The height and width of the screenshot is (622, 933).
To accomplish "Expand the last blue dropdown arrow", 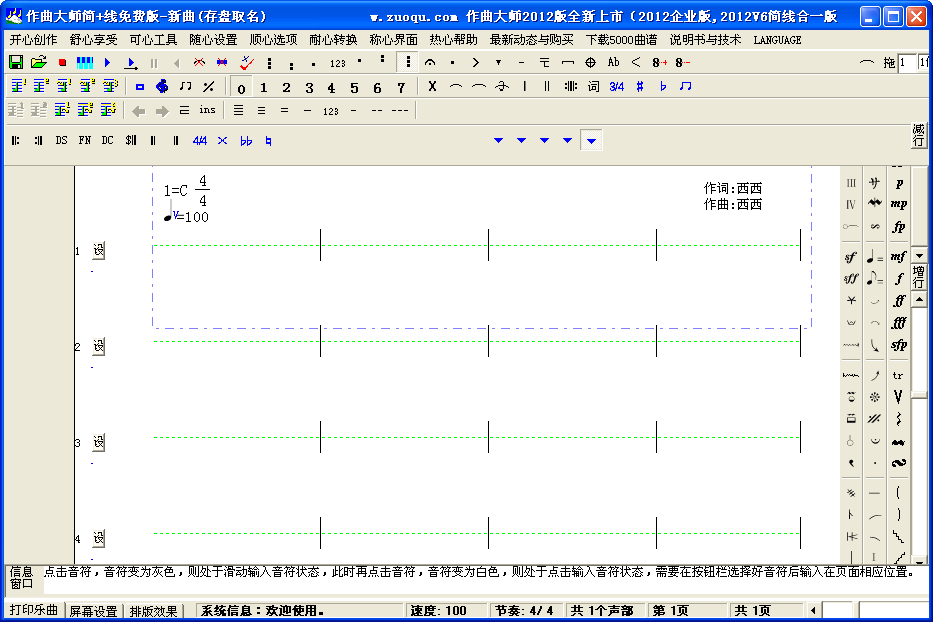I will 592,141.
